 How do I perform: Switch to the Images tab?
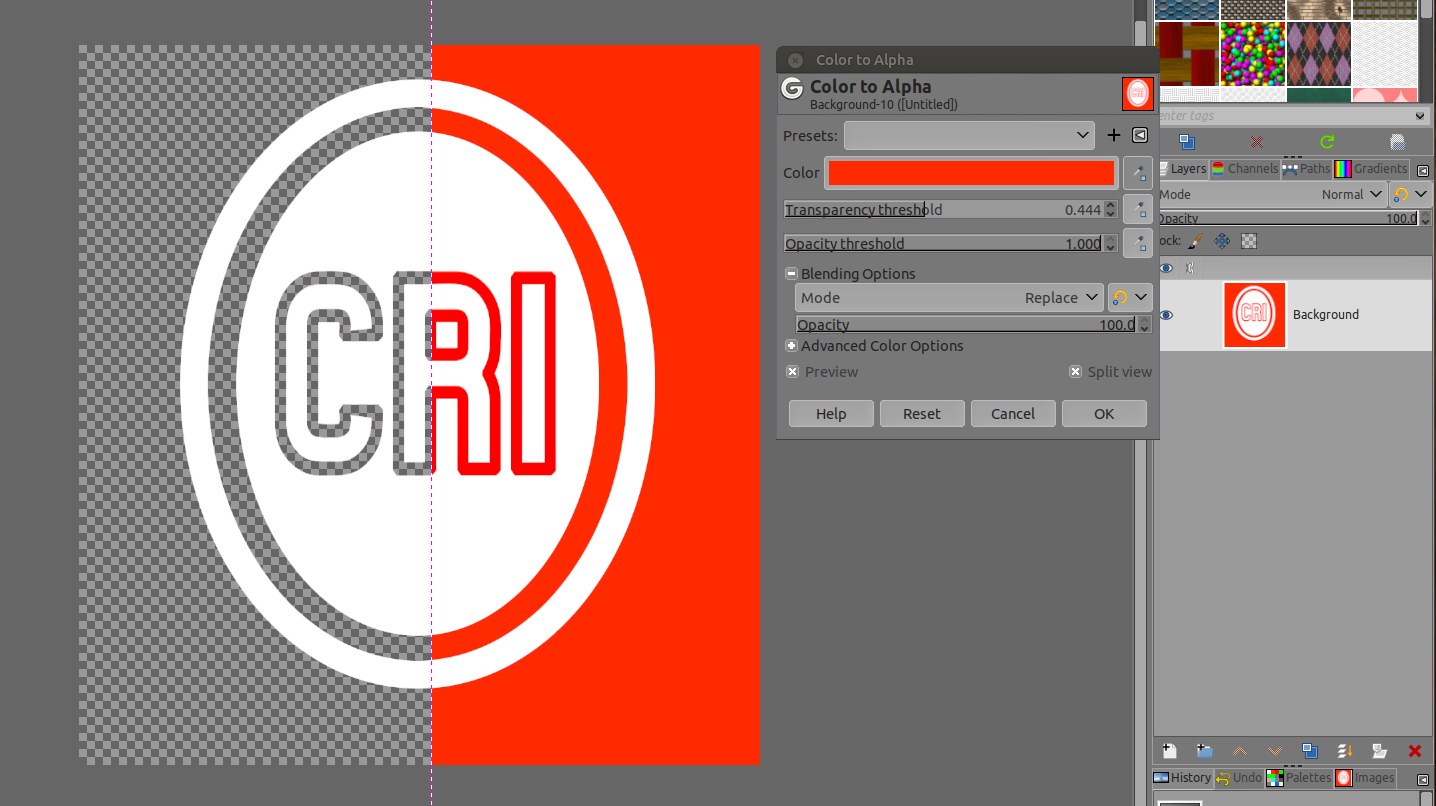(x=1365, y=778)
